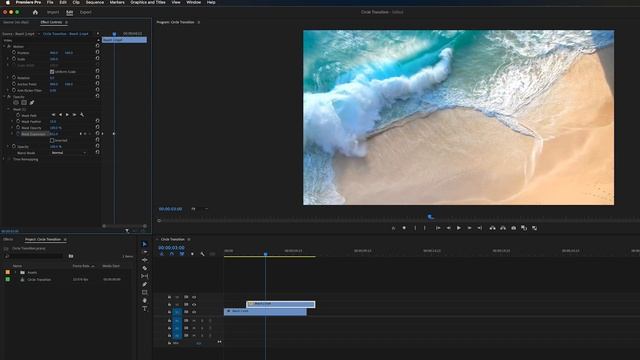The width and height of the screenshot is (640, 360).
Task: Toggle Position animation stopwatch
Action: 14,53
